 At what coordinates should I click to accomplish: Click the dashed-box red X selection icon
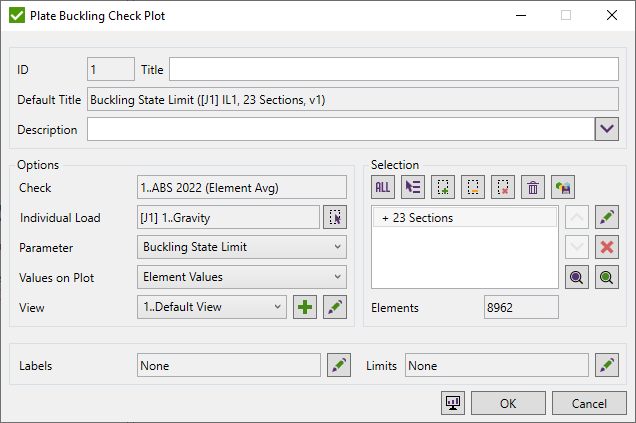pyautogui.click(x=503, y=187)
